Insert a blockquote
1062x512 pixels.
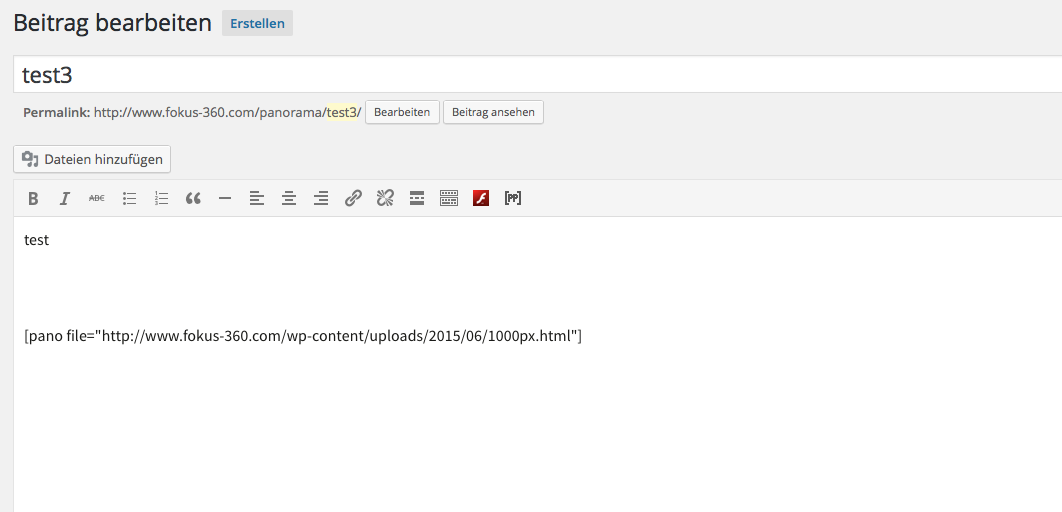pos(193,199)
